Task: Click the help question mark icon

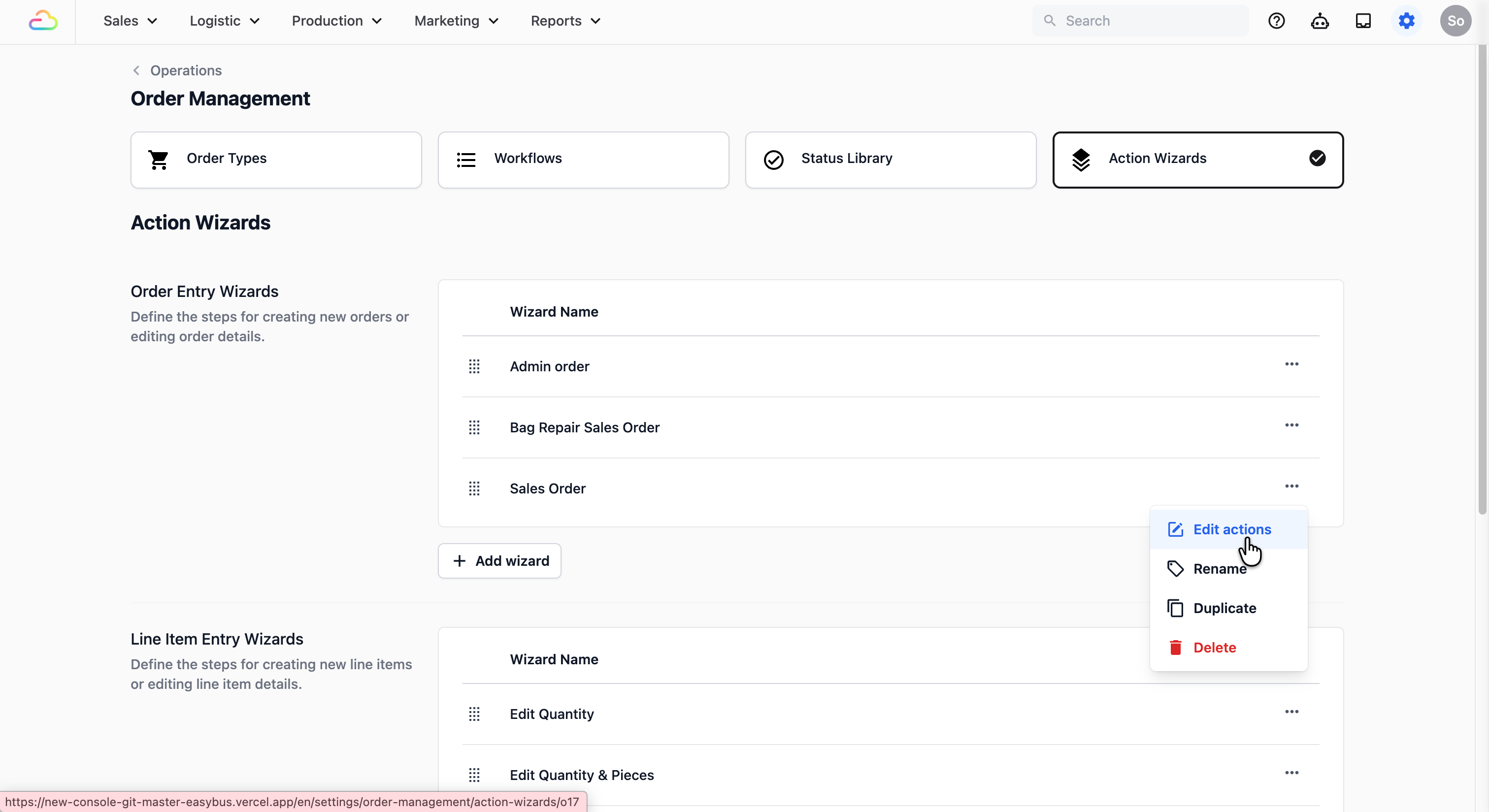Action: [1276, 21]
